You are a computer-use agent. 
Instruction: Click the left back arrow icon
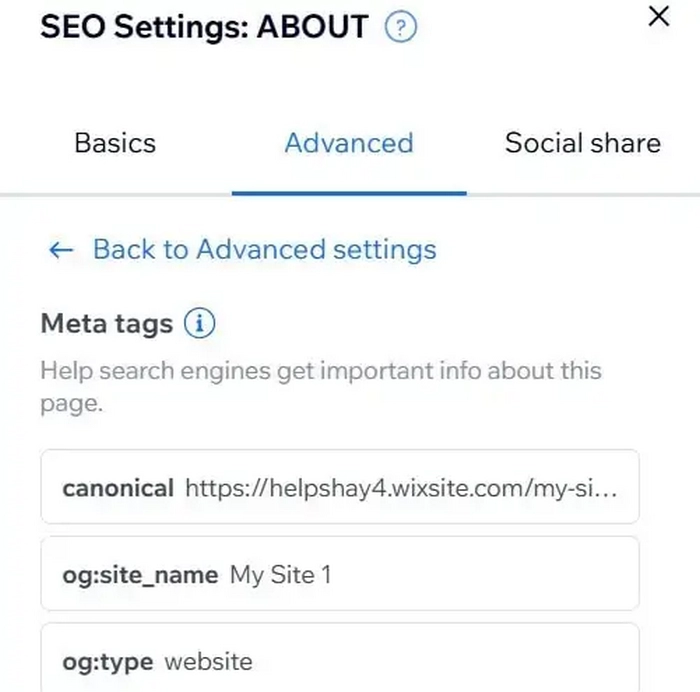(x=61, y=250)
